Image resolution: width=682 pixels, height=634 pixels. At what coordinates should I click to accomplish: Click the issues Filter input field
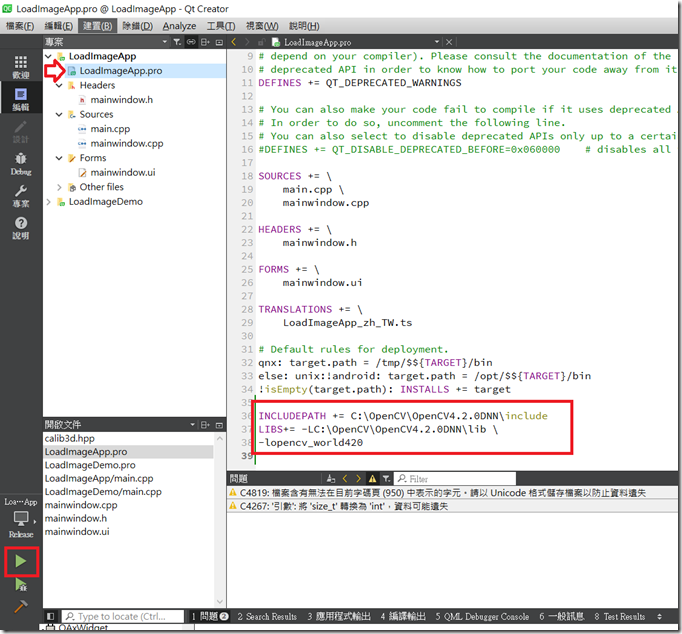pyautogui.click(x=455, y=479)
